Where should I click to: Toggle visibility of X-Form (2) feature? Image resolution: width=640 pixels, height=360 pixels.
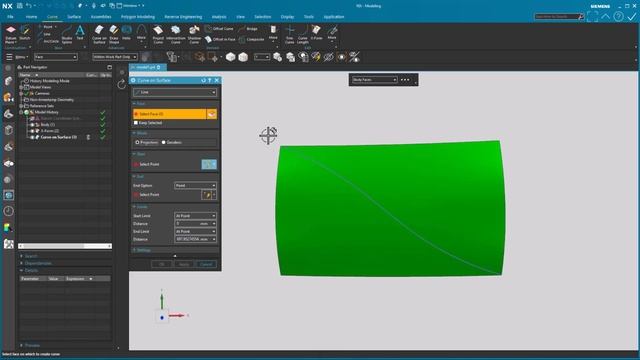32,131
